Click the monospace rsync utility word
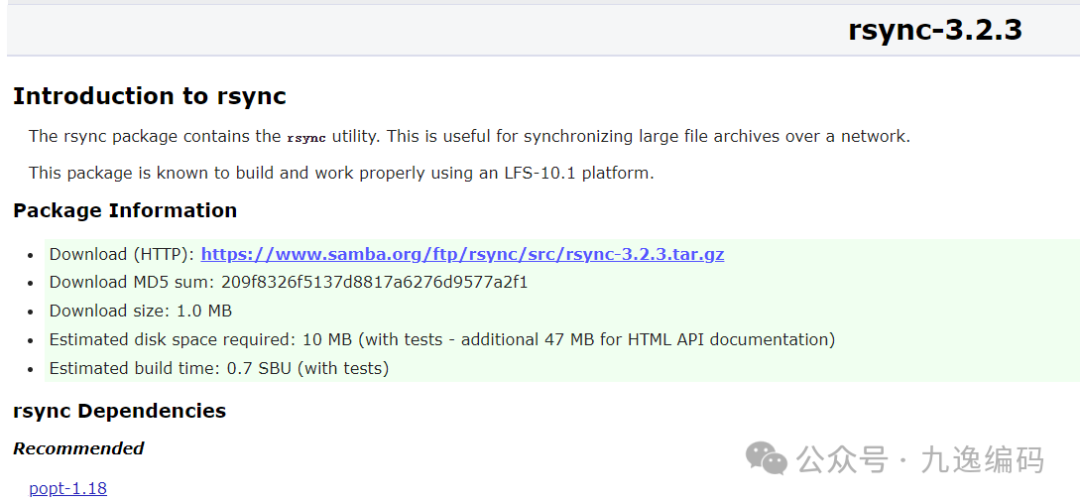Screen dimensions: 1080x503 click(306, 138)
